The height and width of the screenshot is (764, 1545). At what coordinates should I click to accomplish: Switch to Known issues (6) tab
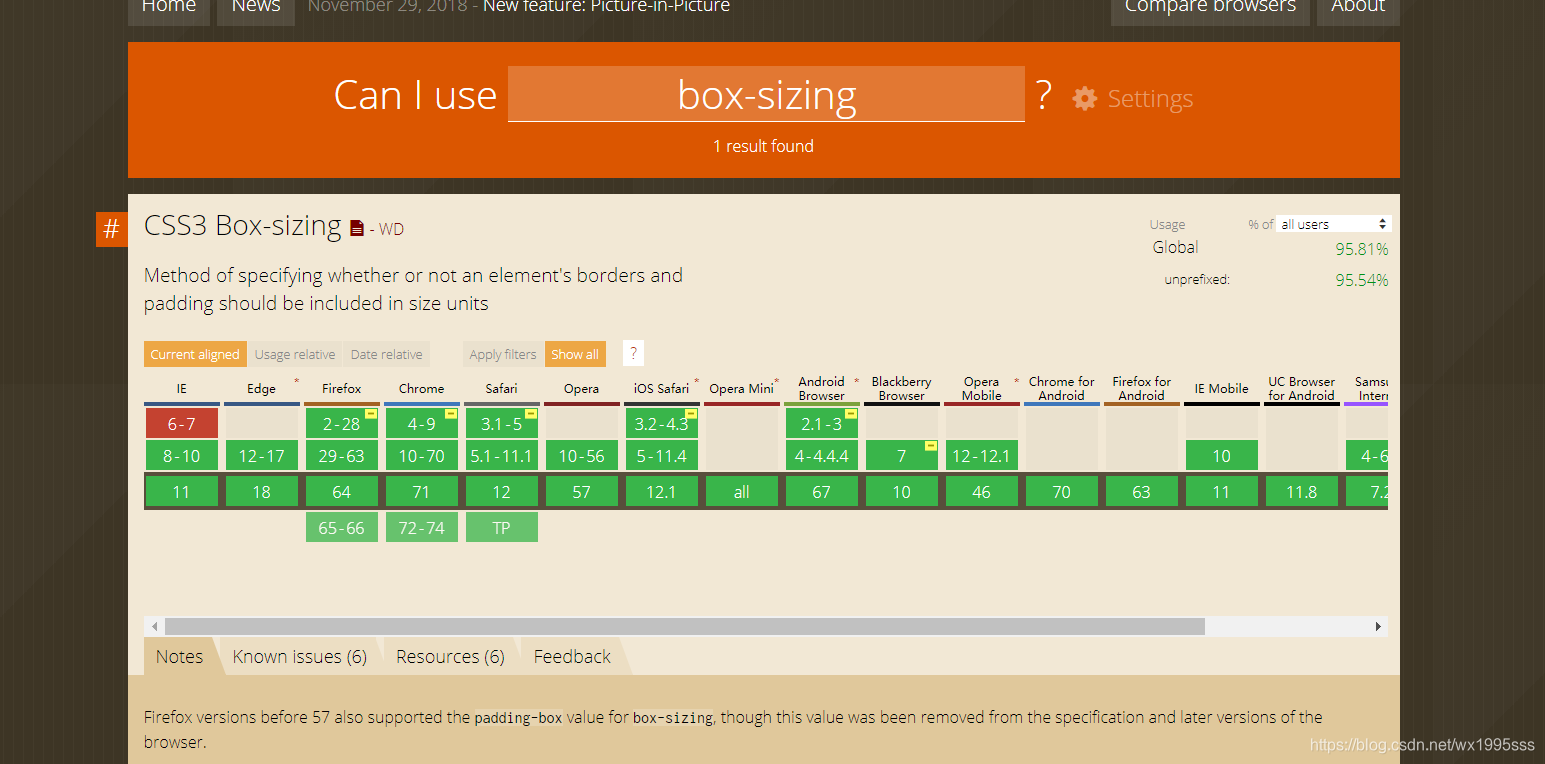pos(300,656)
